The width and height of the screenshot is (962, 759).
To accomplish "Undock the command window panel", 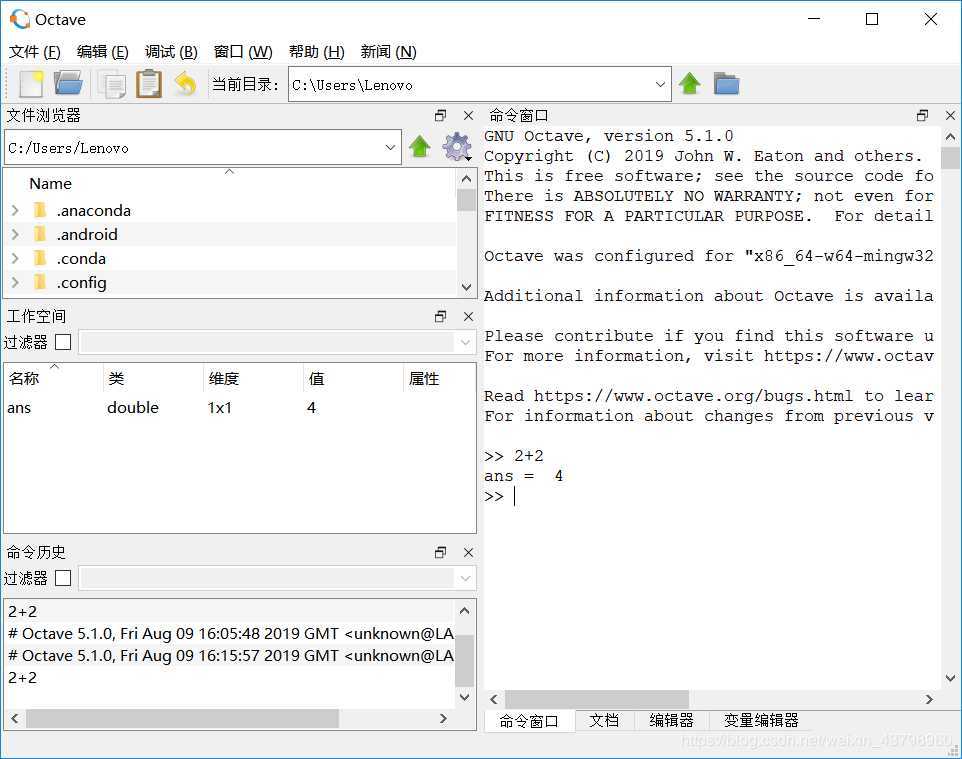I will [x=922, y=115].
